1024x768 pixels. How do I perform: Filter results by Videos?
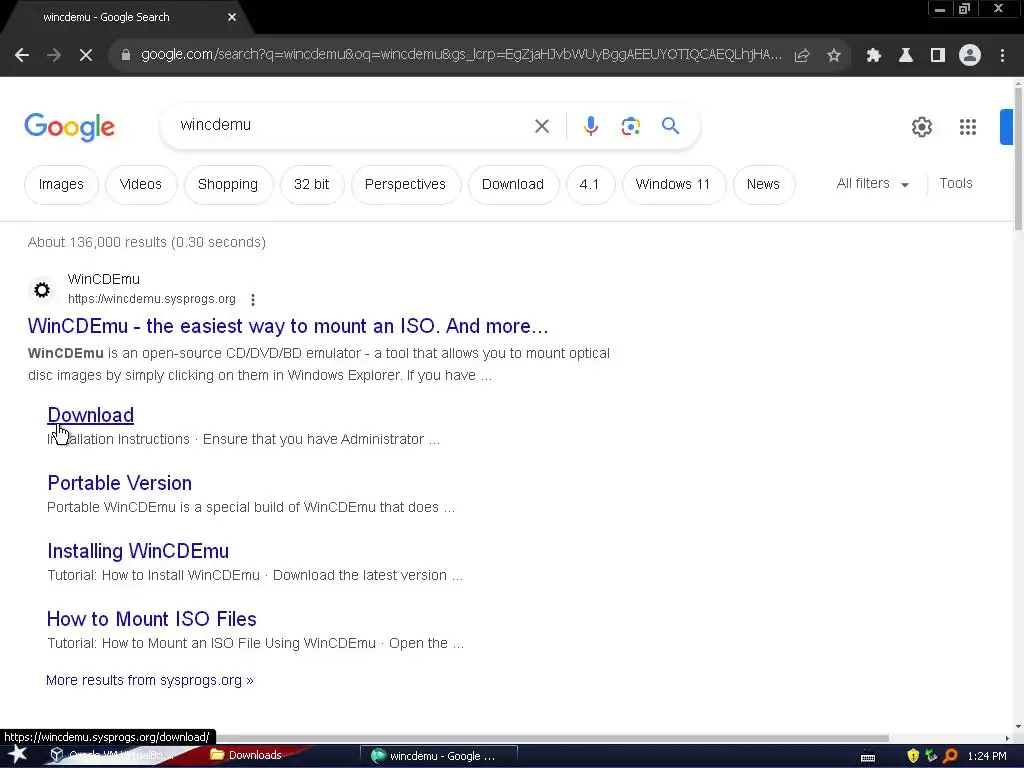(x=140, y=185)
